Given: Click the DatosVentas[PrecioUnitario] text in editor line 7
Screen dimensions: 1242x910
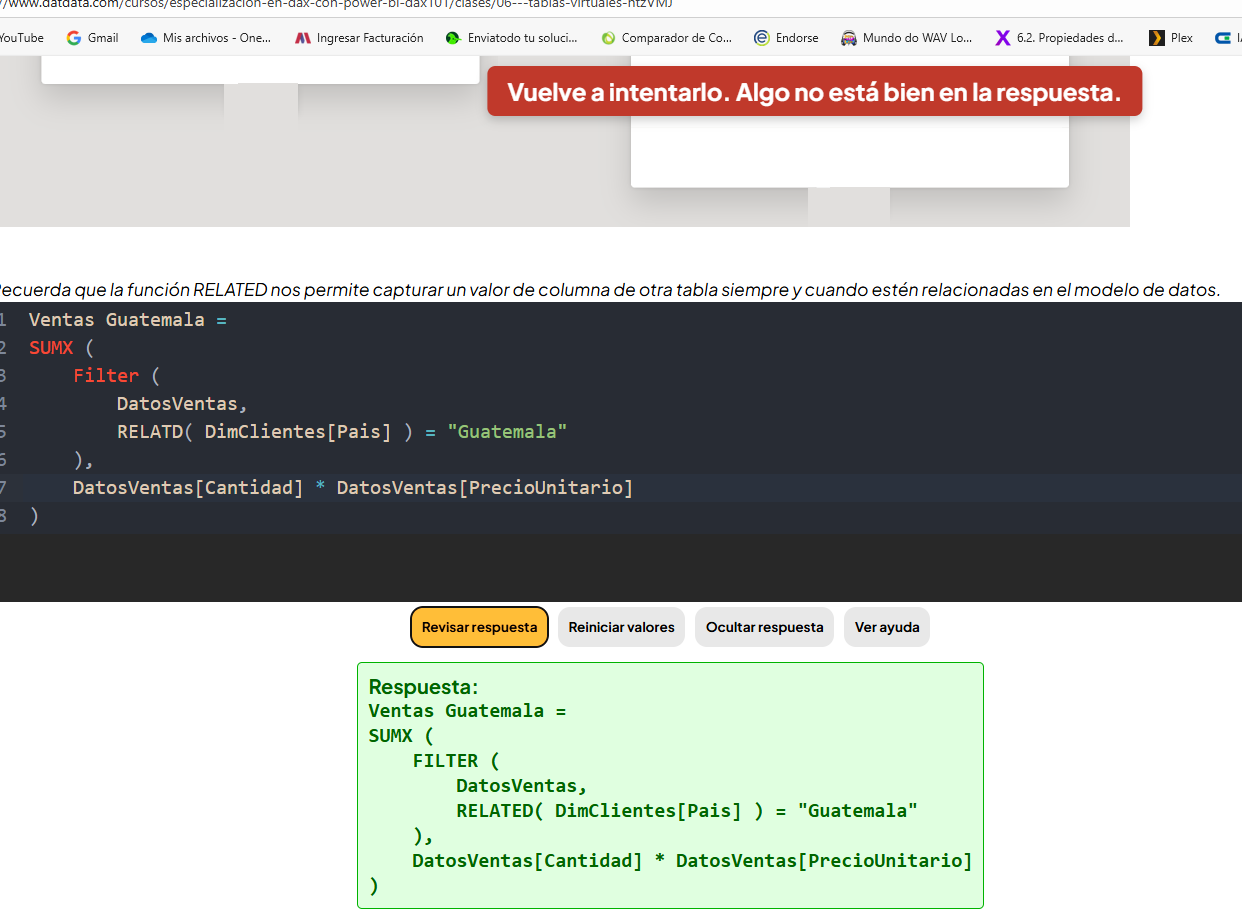Looking at the screenshot, I should coord(485,488).
